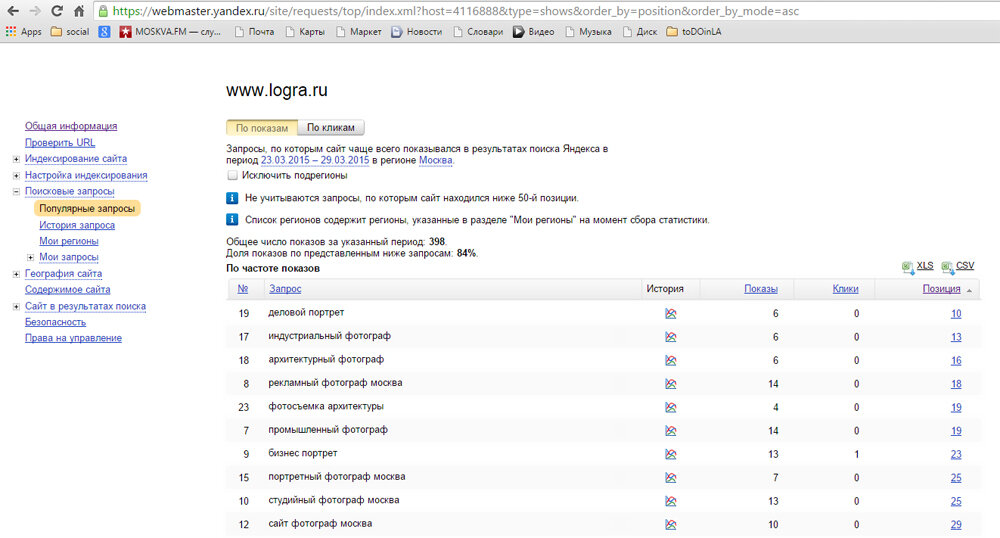Open the toDOinLA bookmarks folder
1000x538 pixels.
[694, 31]
